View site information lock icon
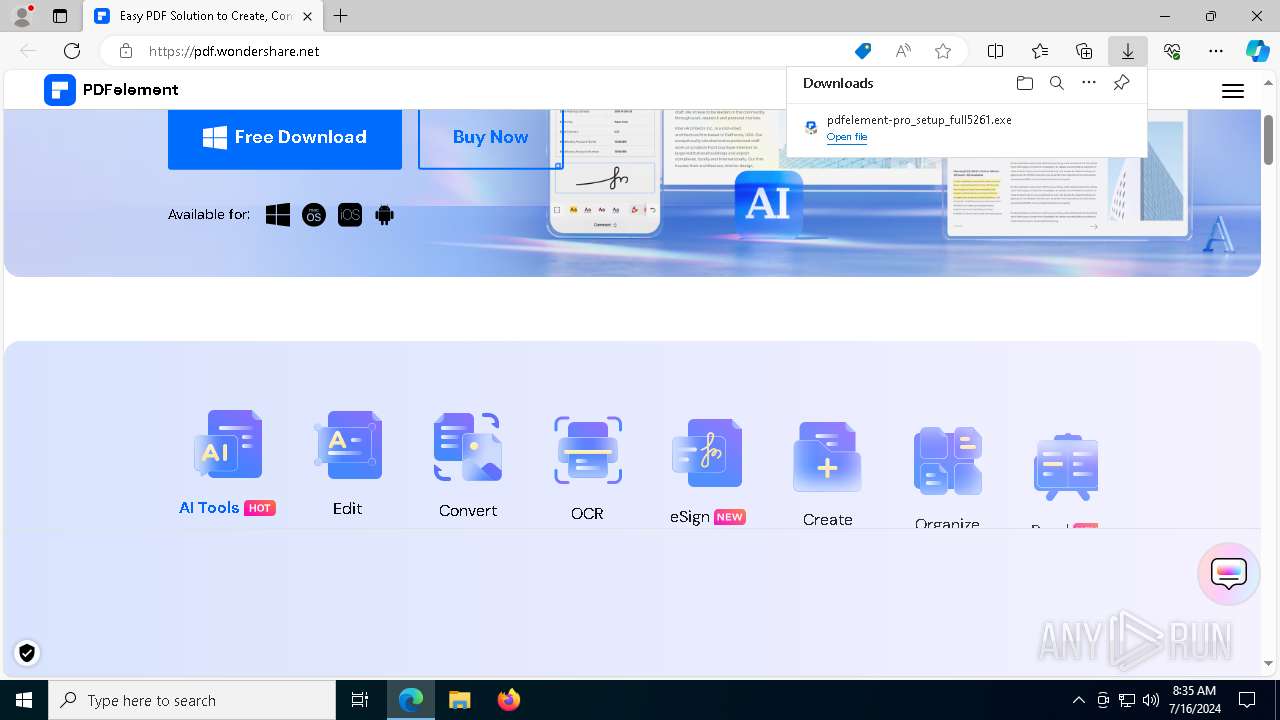 coord(126,51)
